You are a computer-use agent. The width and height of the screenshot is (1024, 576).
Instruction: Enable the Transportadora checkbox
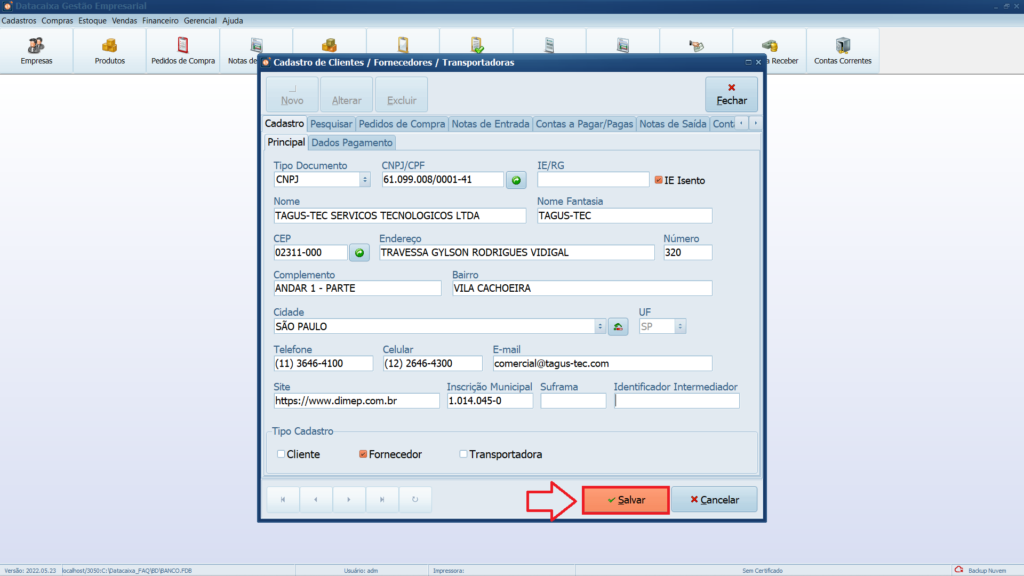463,454
